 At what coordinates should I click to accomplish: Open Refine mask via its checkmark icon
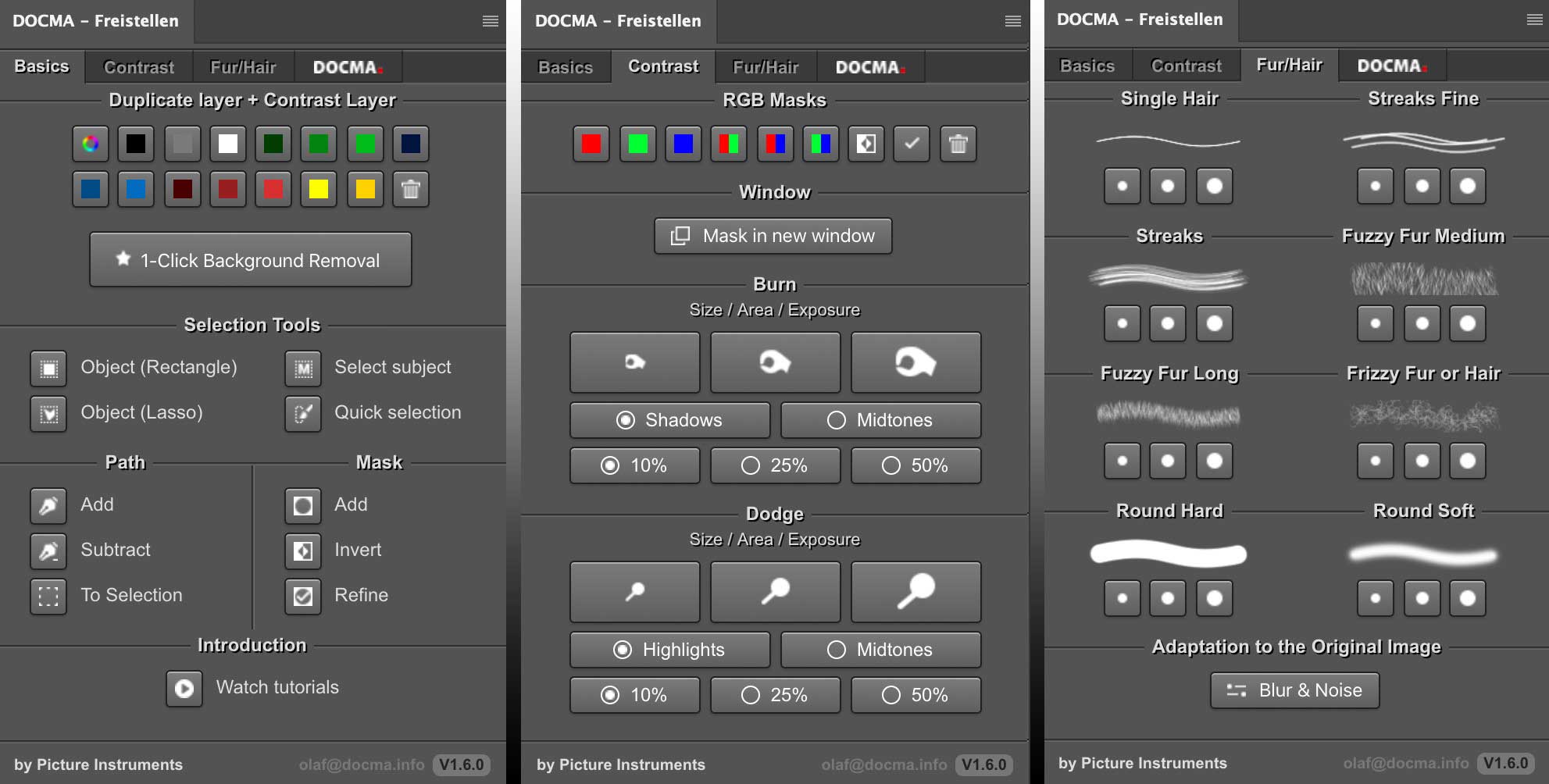coord(303,596)
